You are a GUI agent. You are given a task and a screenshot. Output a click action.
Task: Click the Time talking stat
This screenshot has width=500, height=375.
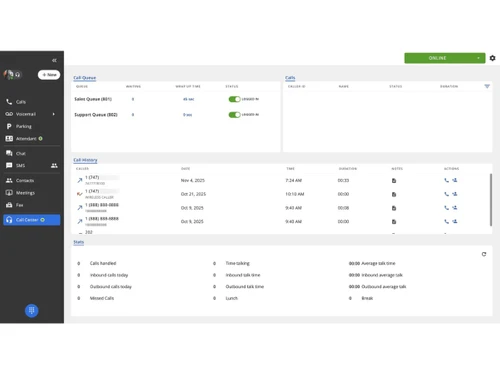click(237, 263)
